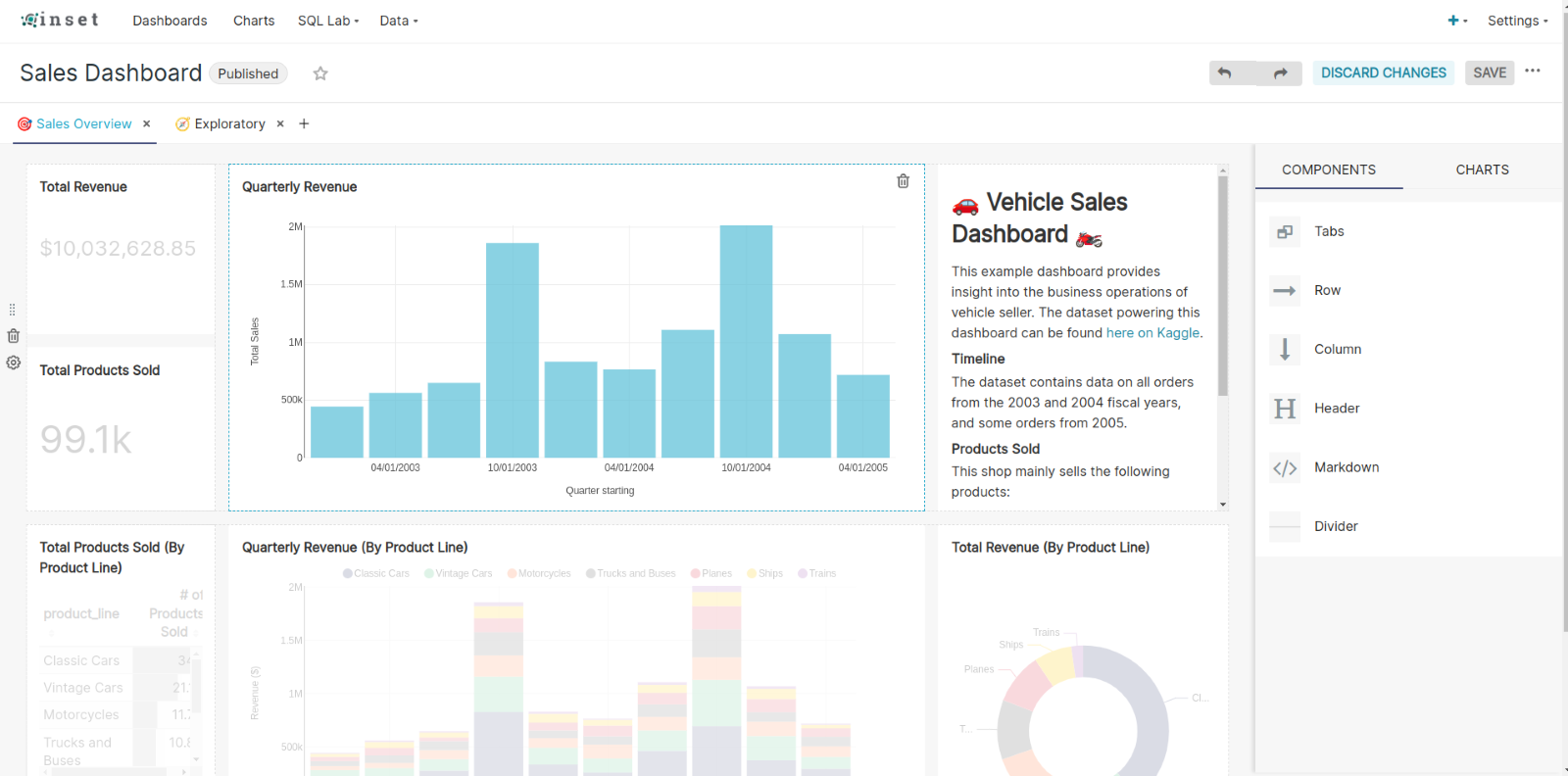
Task: Click the Total Products Sold card title
Action: [100, 369]
